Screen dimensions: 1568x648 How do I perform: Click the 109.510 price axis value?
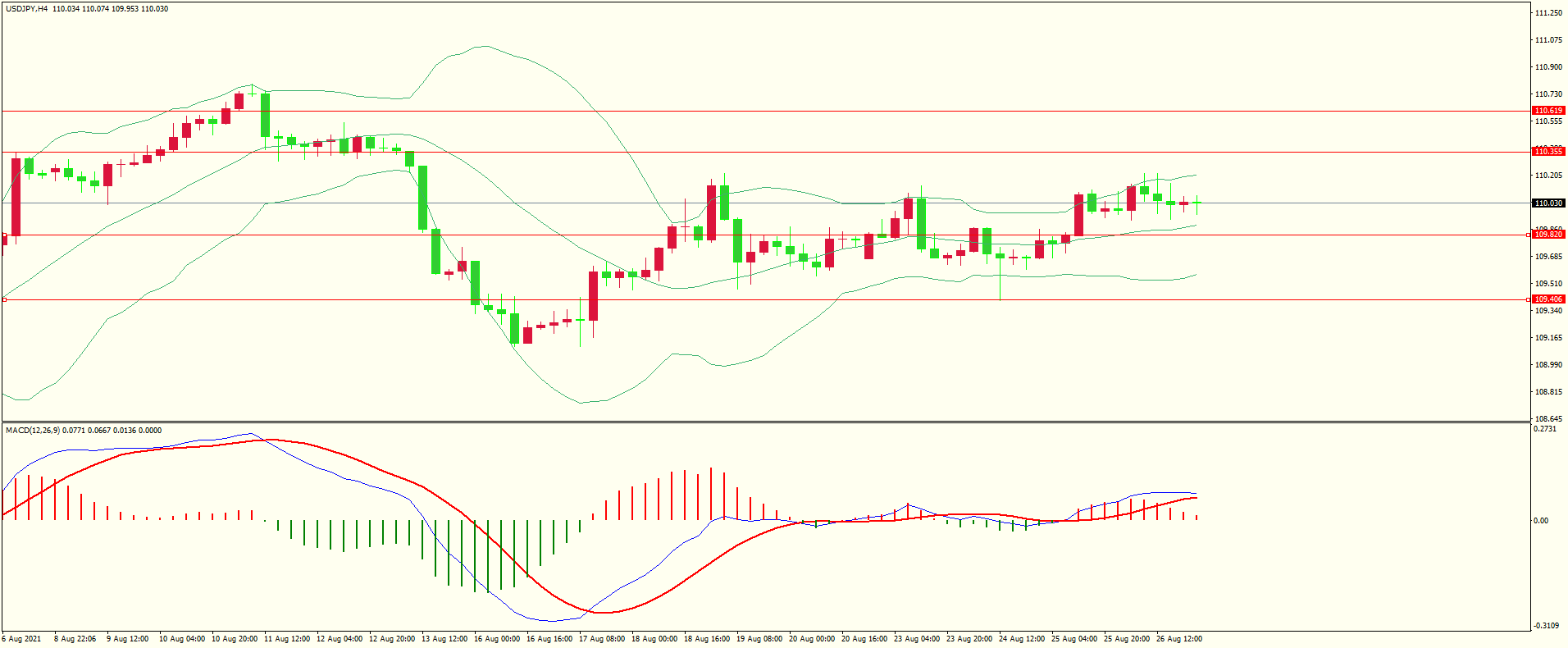click(x=1548, y=284)
